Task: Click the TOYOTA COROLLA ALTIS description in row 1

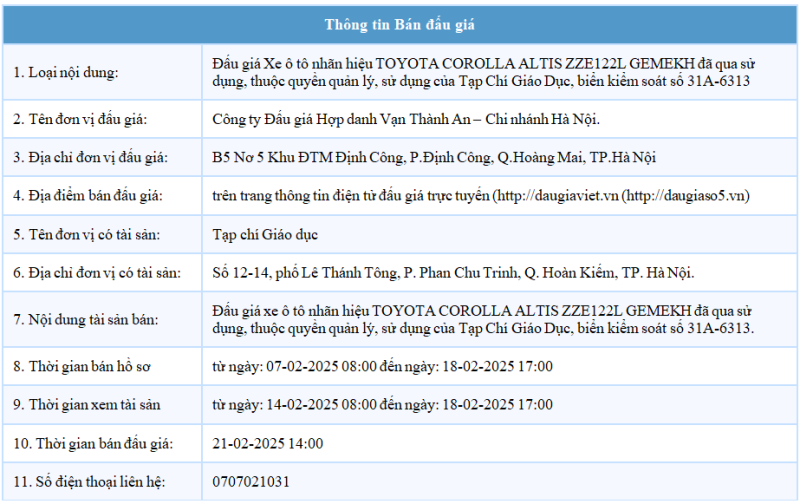Action: click(483, 72)
